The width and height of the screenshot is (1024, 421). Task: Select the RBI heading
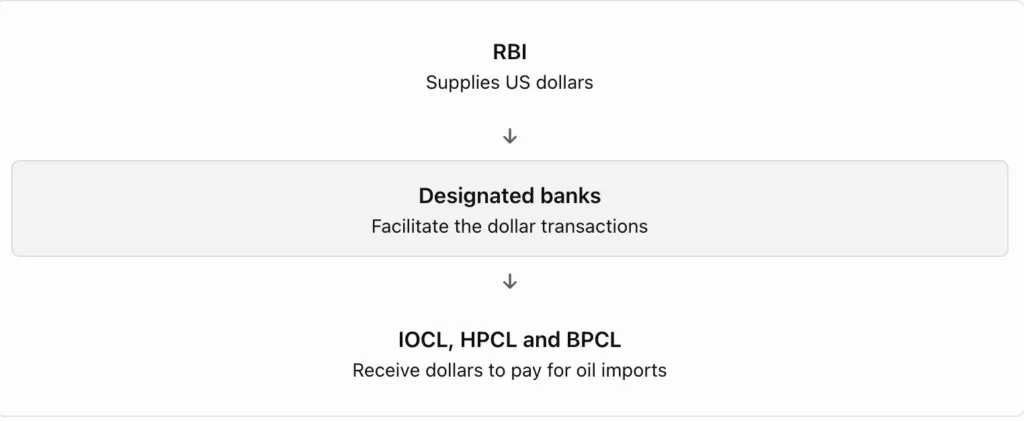(x=510, y=52)
